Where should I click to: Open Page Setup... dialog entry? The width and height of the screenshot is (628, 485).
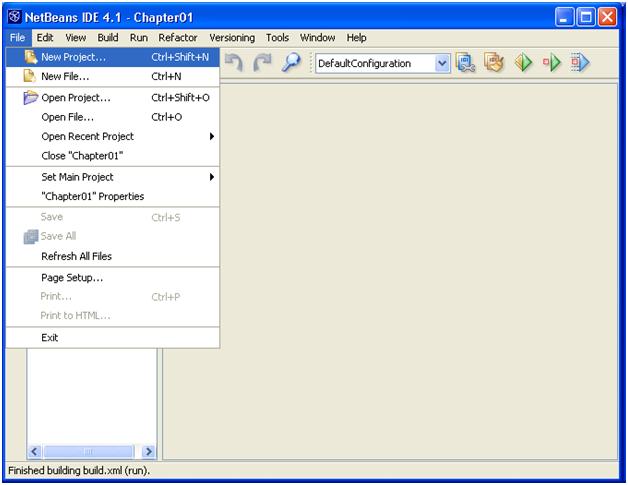(113, 278)
